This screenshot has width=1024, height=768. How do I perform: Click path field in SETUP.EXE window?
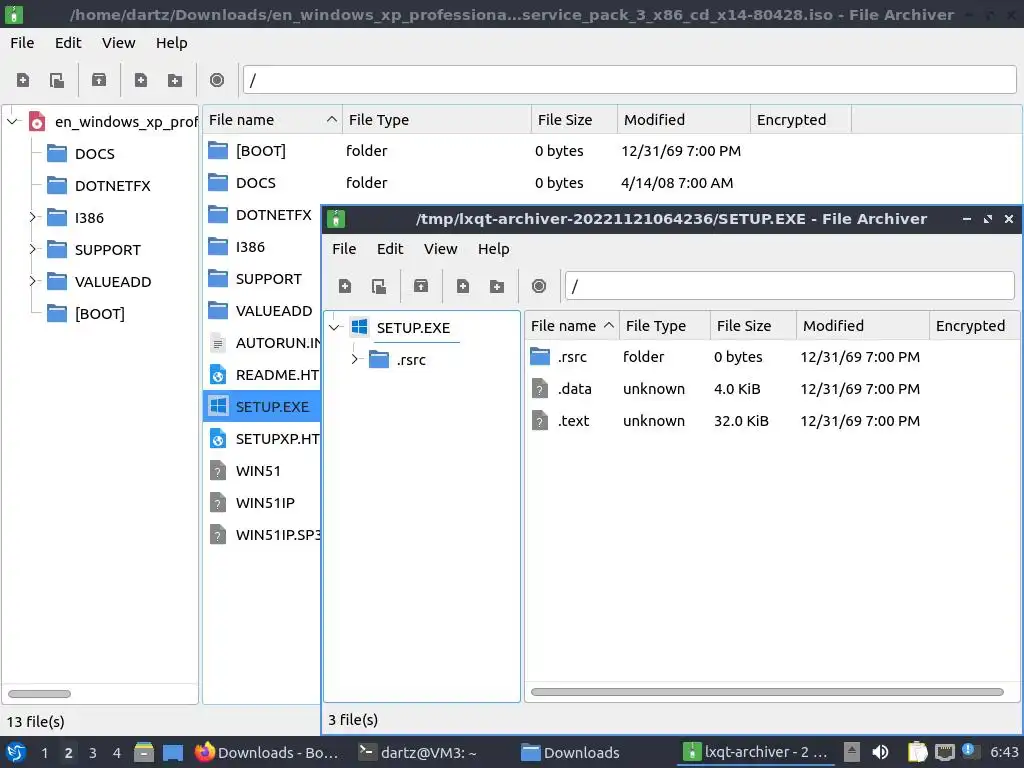[790, 286]
